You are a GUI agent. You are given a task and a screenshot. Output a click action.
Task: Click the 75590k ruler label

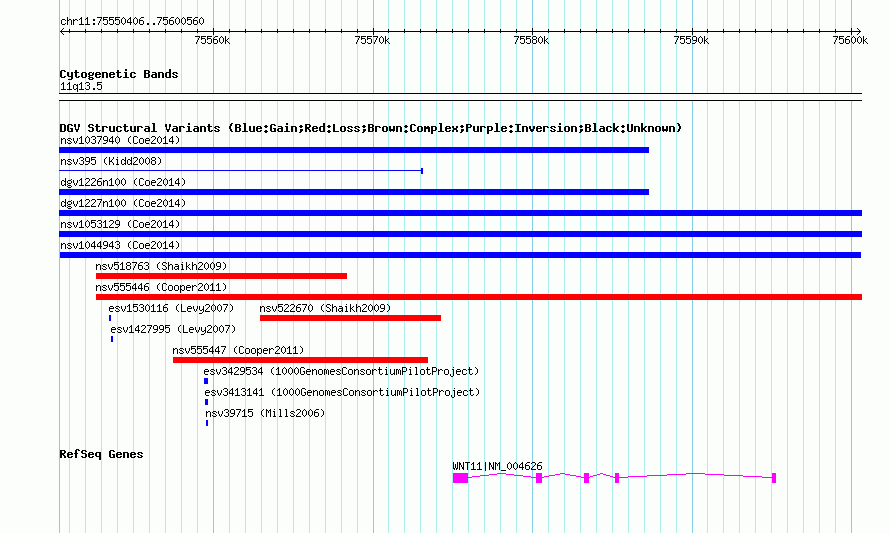pyautogui.click(x=691, y=40)
